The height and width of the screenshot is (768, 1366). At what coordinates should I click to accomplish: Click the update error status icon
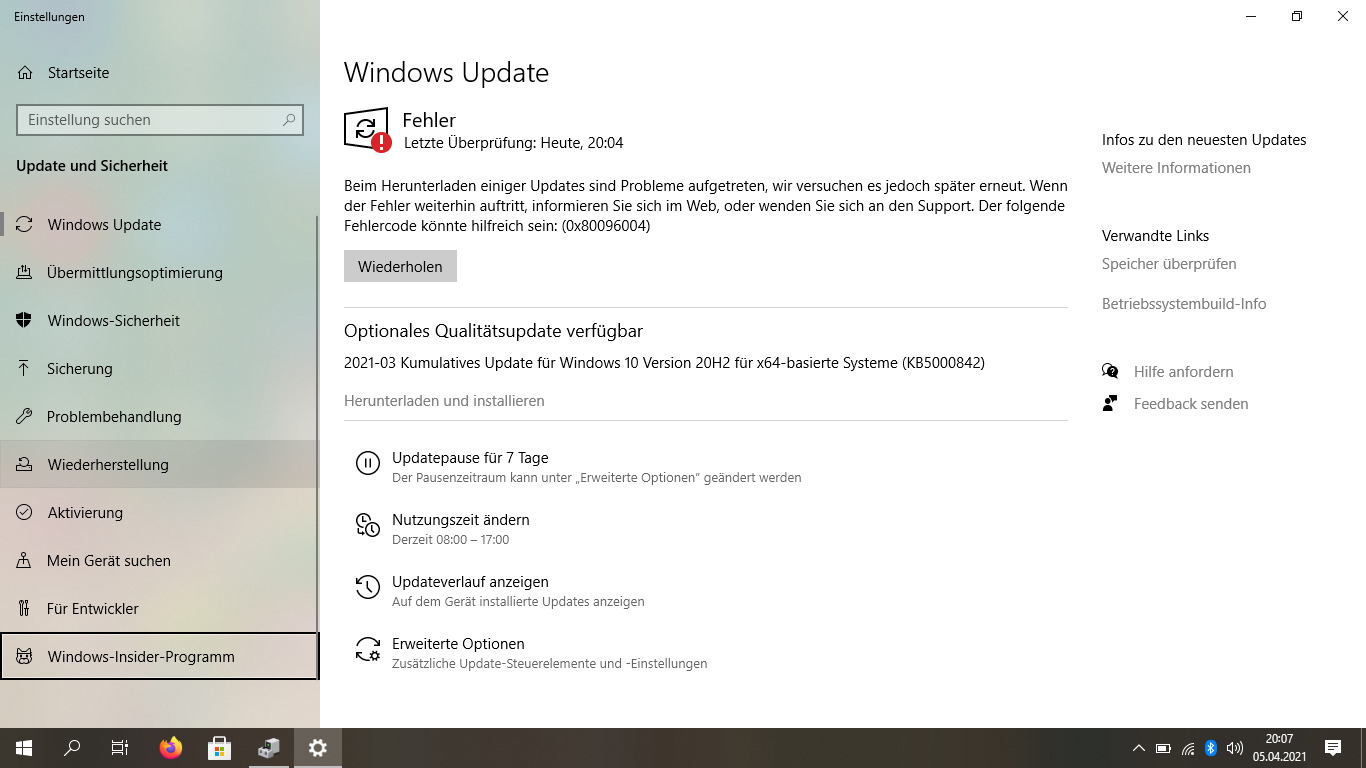pyautogui.click(x=367, y=130)
